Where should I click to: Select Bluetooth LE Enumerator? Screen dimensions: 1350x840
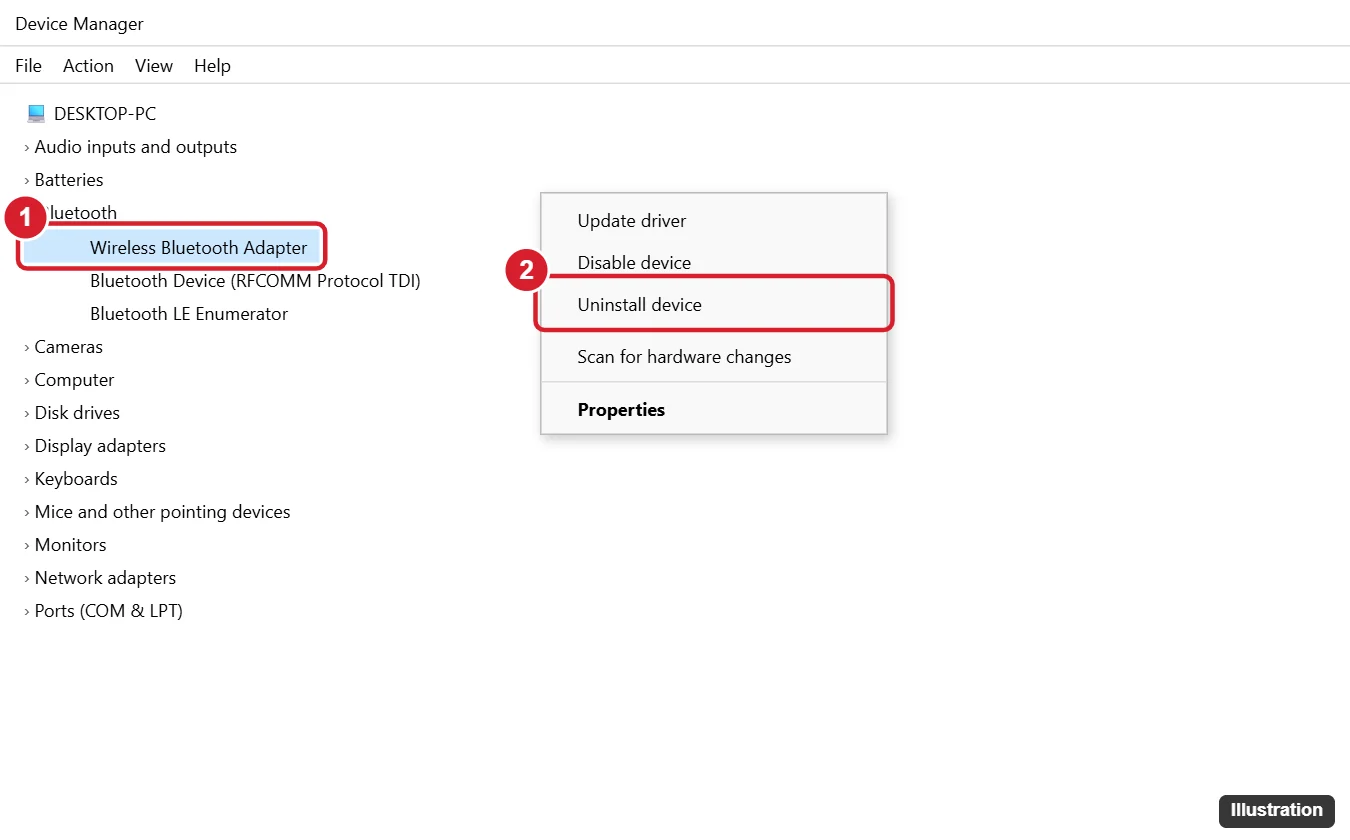(189, 314)
